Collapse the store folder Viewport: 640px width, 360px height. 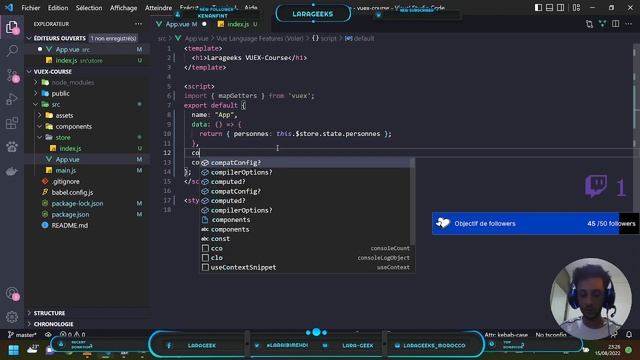tap(40, 138)
